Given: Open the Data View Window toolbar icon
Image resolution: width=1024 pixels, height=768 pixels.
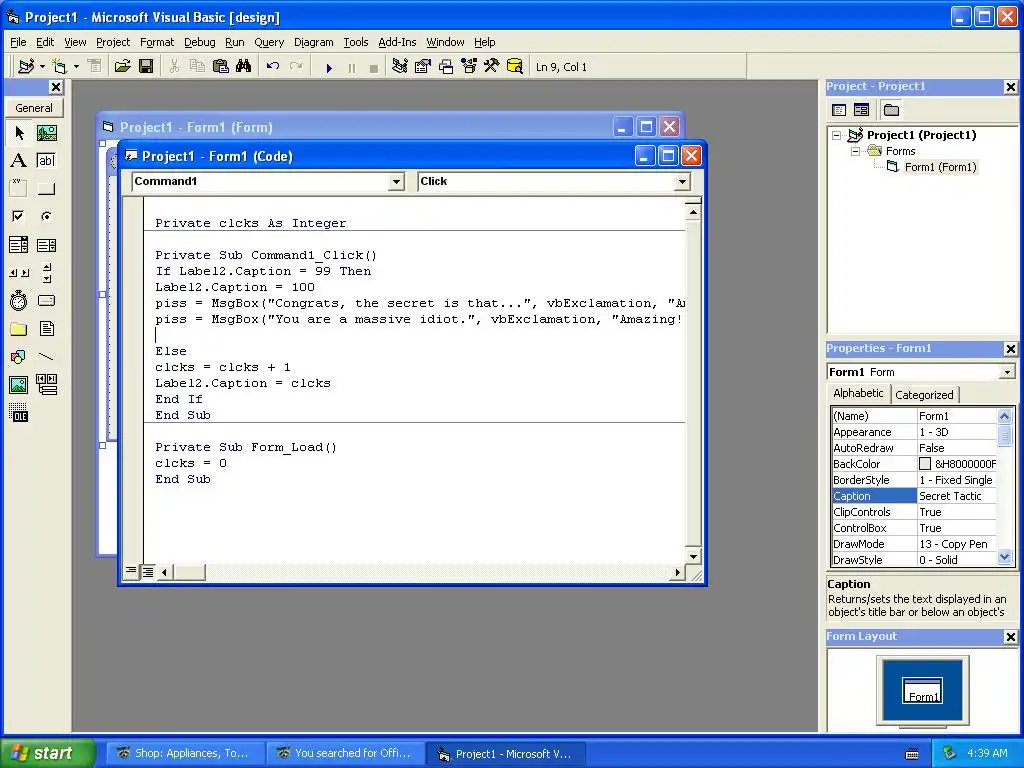Looking at the screenshot, I should [x=515, y=67].
